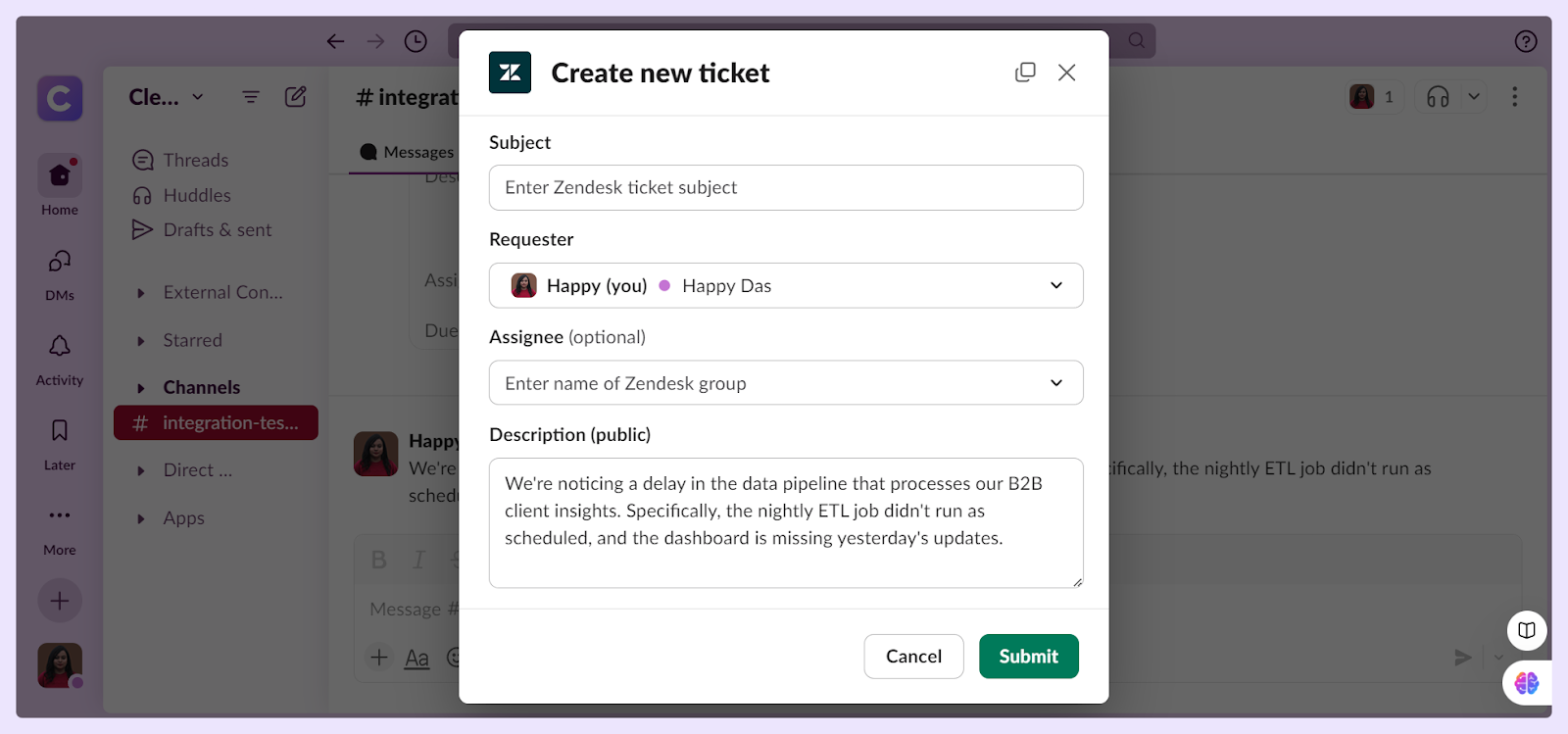Click the Cancel button

913,657
